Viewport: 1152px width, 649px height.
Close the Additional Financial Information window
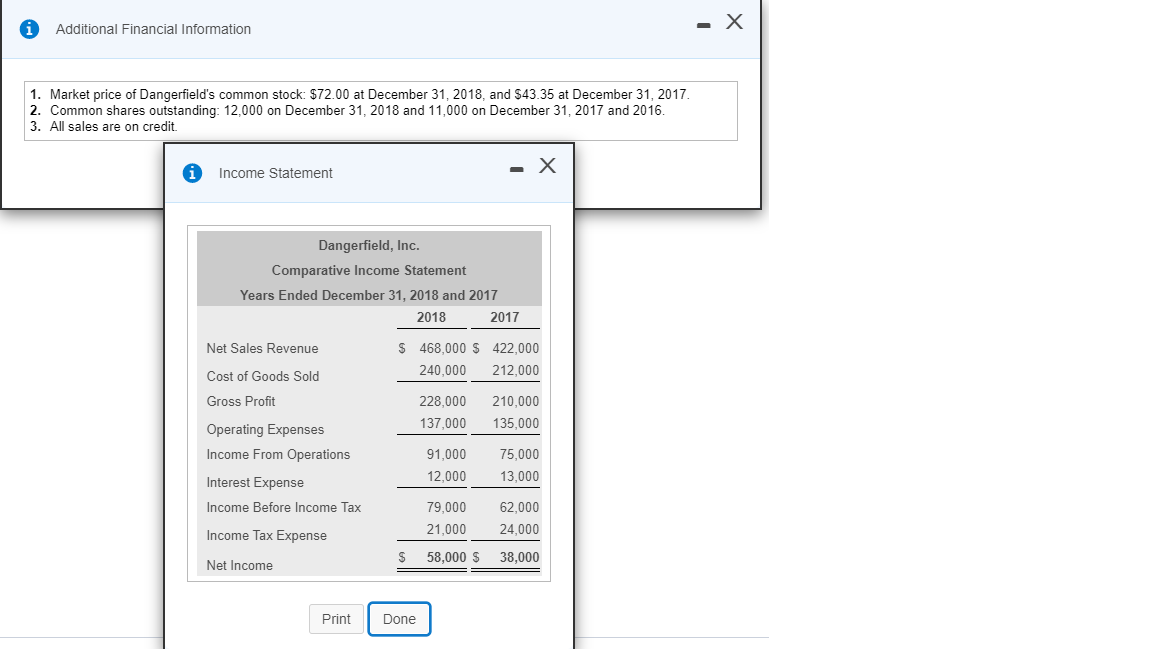point(734,21)
